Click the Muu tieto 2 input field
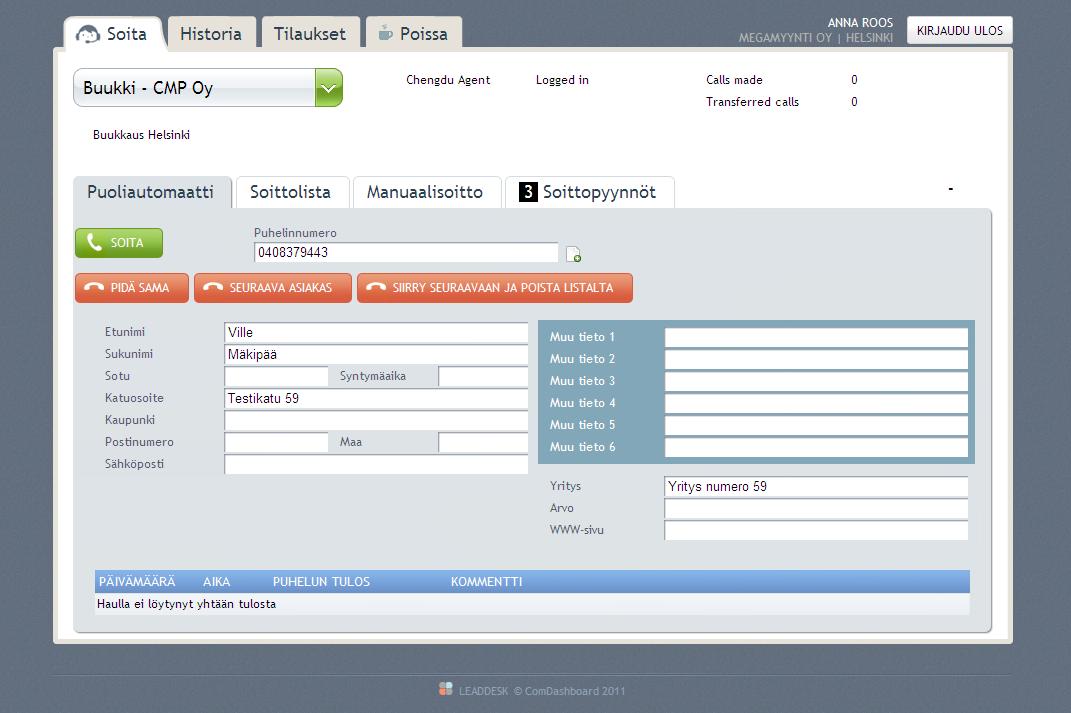 click(816, 359)
